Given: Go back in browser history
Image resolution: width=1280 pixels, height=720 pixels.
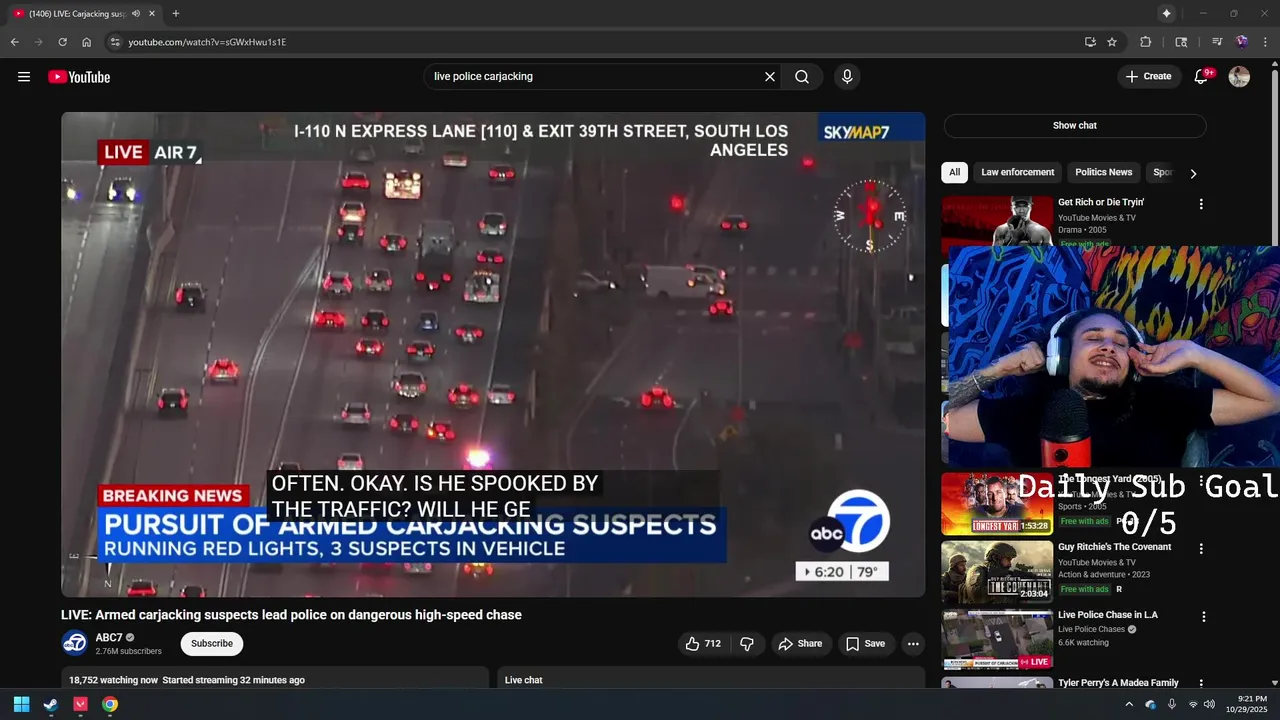Looking at the screenshot, I should click(x=14, y=42).
